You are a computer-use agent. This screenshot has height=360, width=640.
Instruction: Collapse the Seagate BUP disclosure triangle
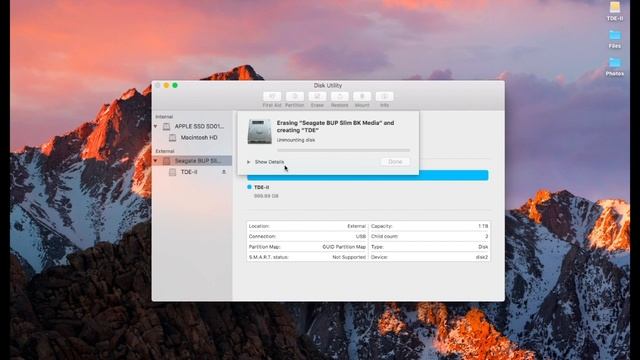(156, 161)
